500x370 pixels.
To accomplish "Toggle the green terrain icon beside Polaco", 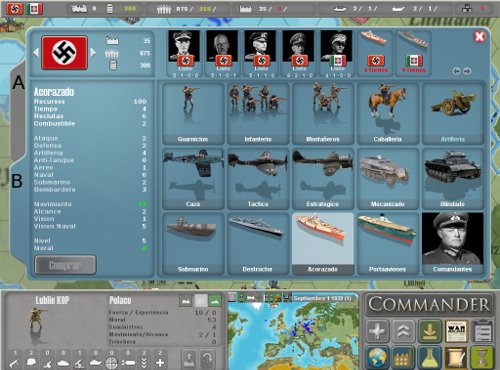I will pyautogui.click(x=215, y=301).
